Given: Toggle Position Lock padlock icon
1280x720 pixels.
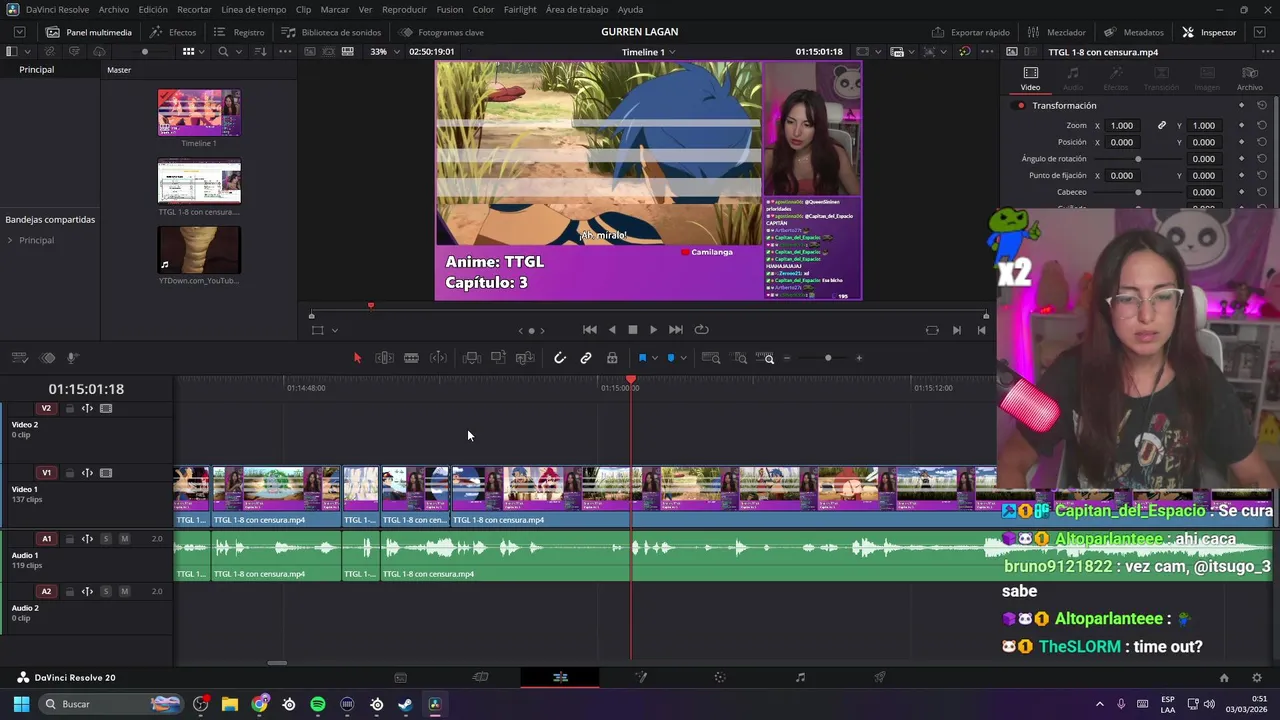Looking at the screenshot, I should [612, 358].
